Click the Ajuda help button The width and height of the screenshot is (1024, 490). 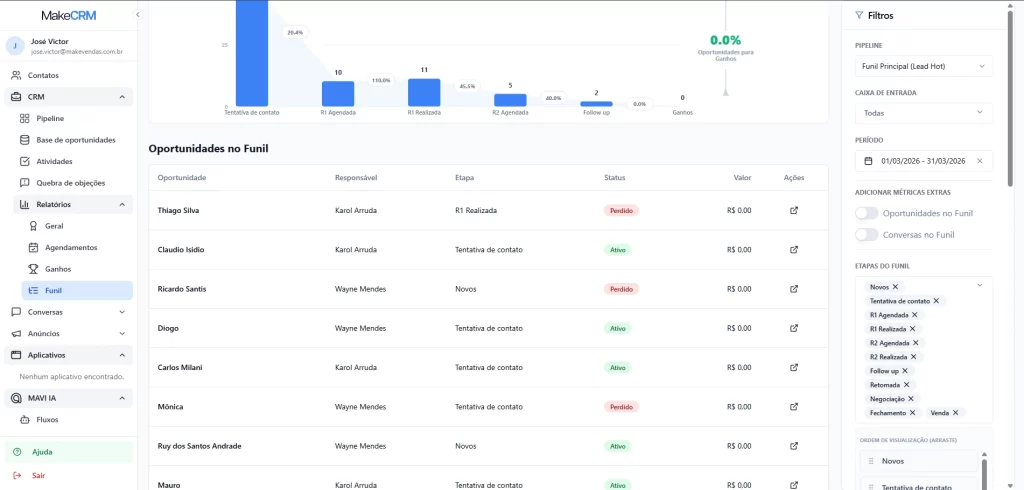[x=42, y=452]
